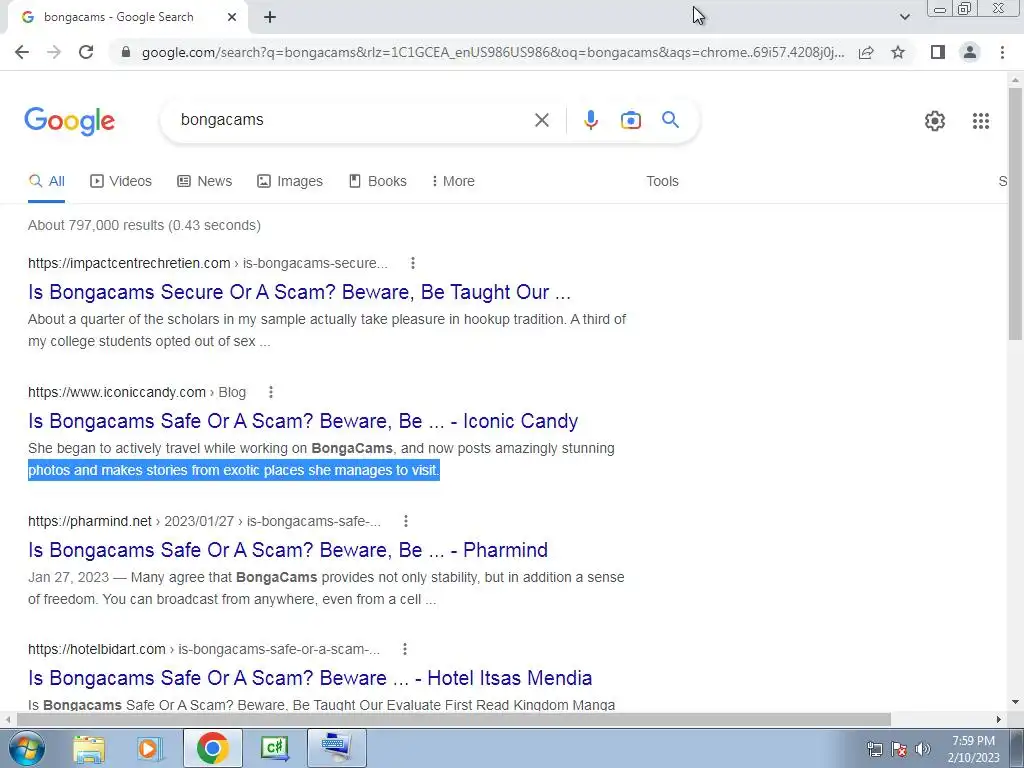This screenshot has width=1024, height=768.
Task: Open Google settings gear icon
Action: coord(935,121)
